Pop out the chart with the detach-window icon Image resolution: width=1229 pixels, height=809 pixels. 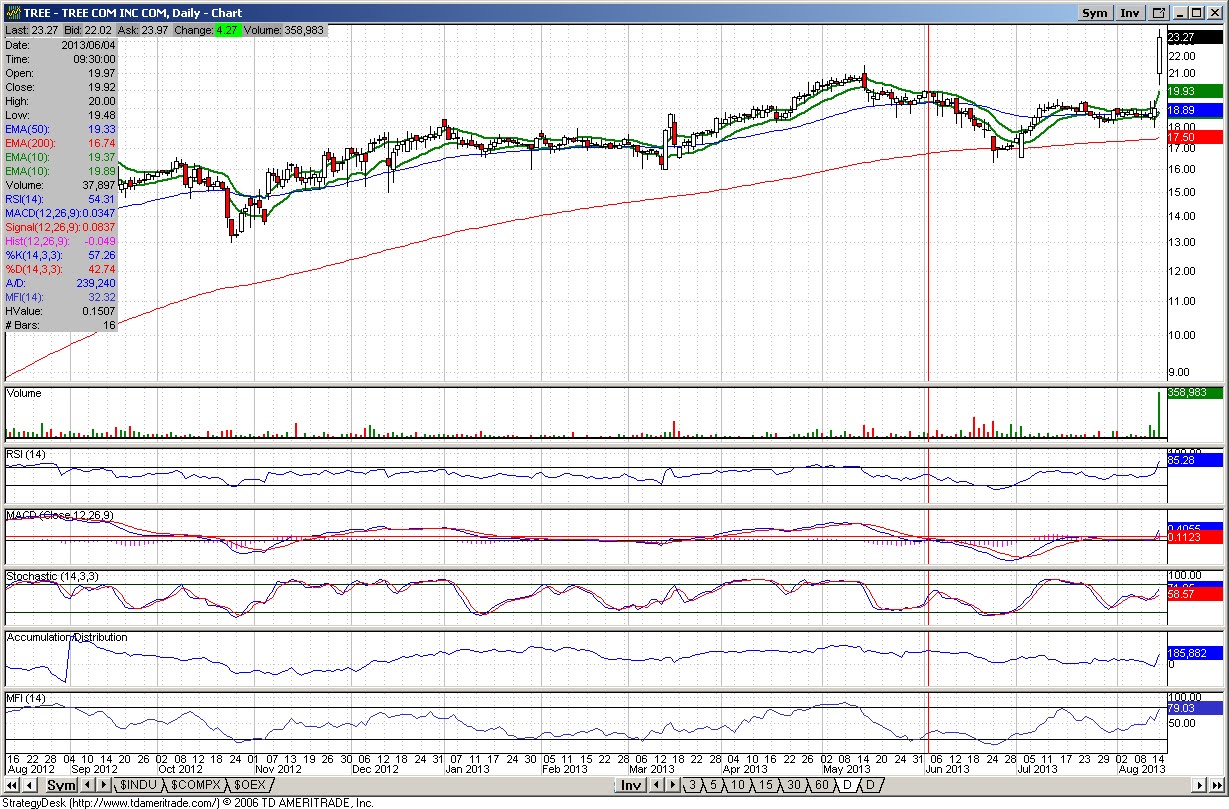coord(1159,13)
